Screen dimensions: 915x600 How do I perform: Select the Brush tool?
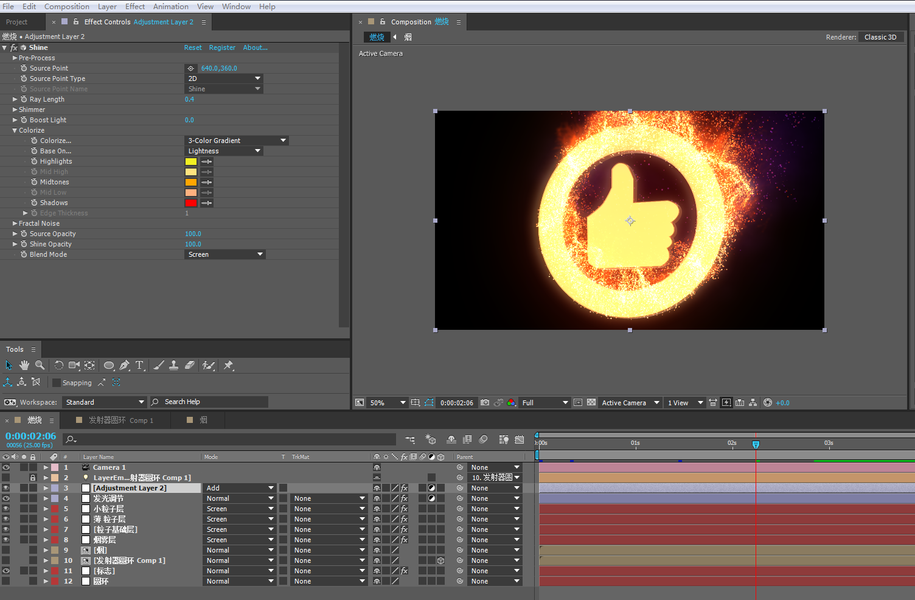[x=159, y=365]
